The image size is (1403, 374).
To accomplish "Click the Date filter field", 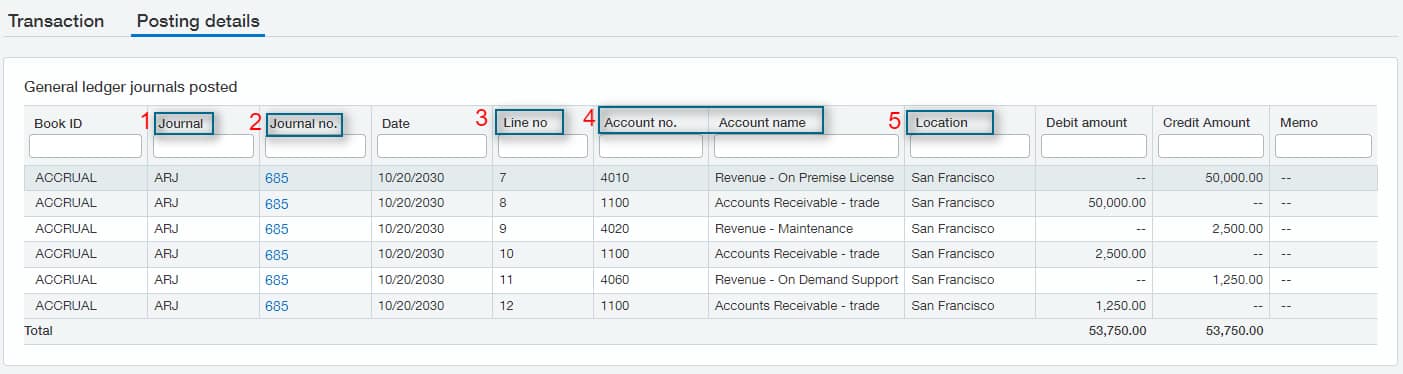I will click(432, 146).
